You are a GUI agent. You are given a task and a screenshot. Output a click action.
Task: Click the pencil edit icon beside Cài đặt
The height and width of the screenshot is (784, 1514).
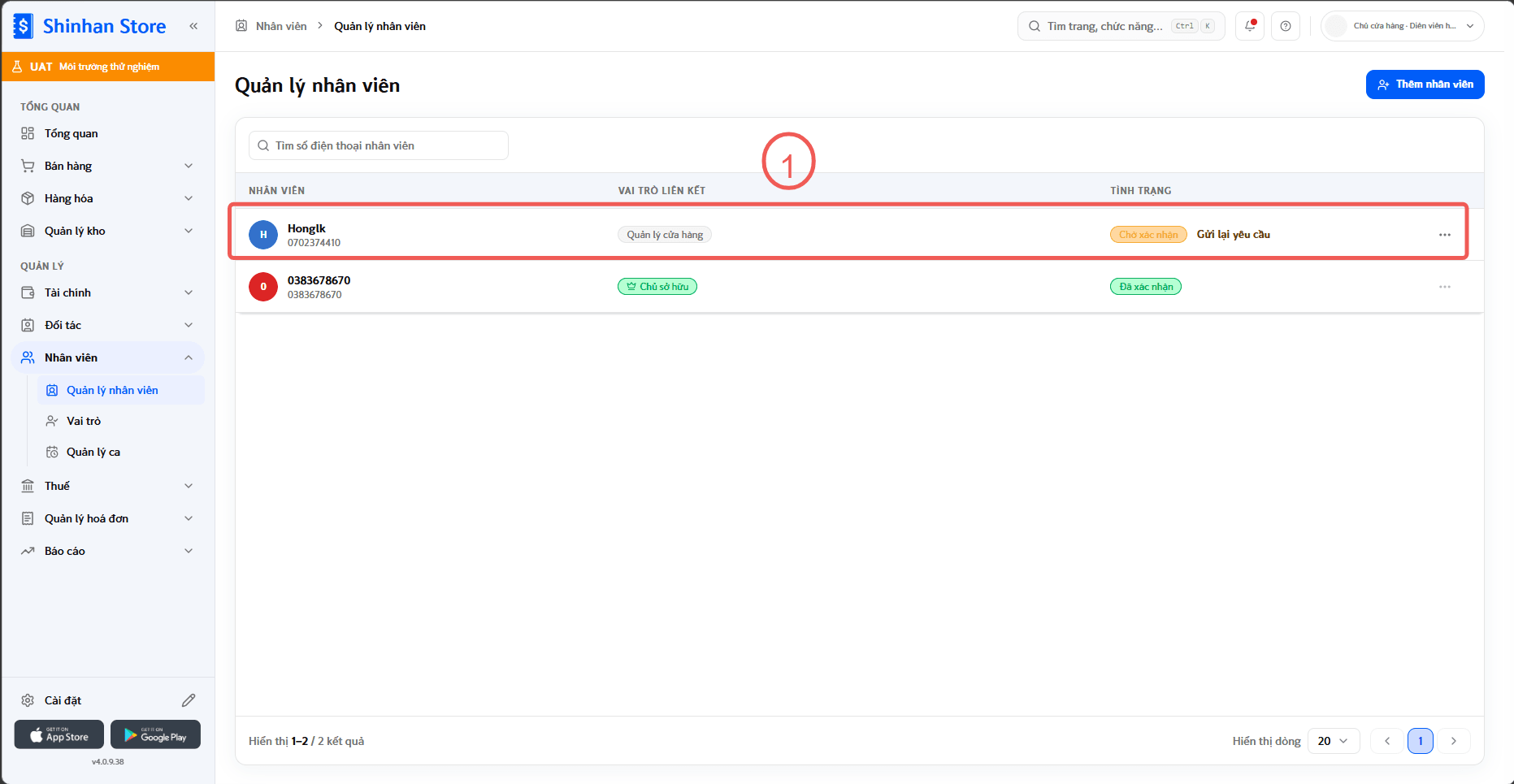(x=189, y=700)
